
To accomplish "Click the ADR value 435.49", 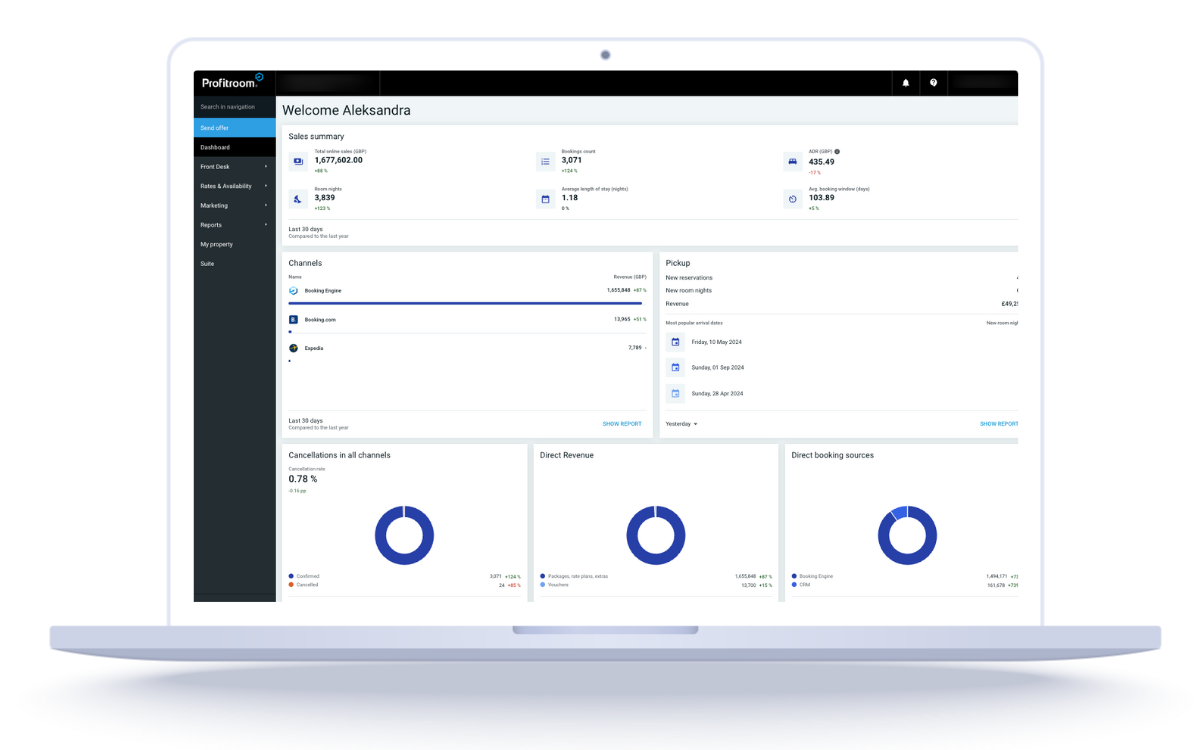I will click(821, 161).
